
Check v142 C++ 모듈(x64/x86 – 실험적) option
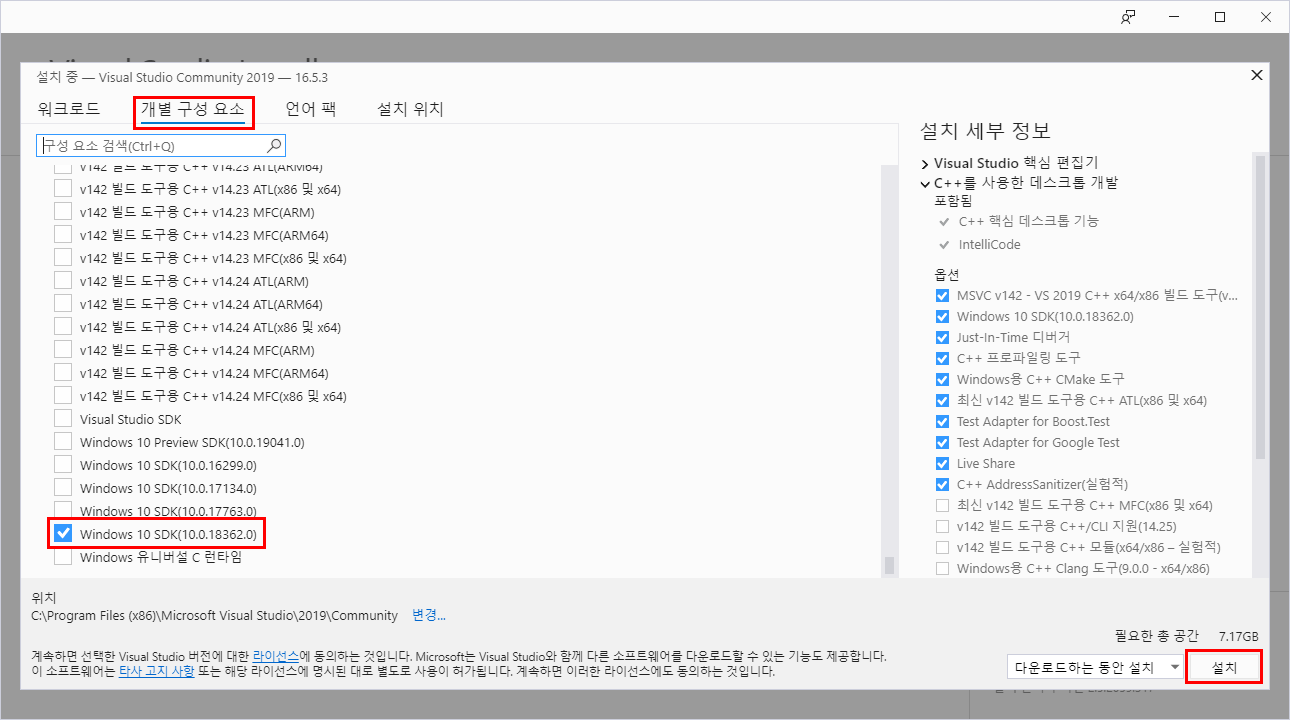(x=942, y=548)
